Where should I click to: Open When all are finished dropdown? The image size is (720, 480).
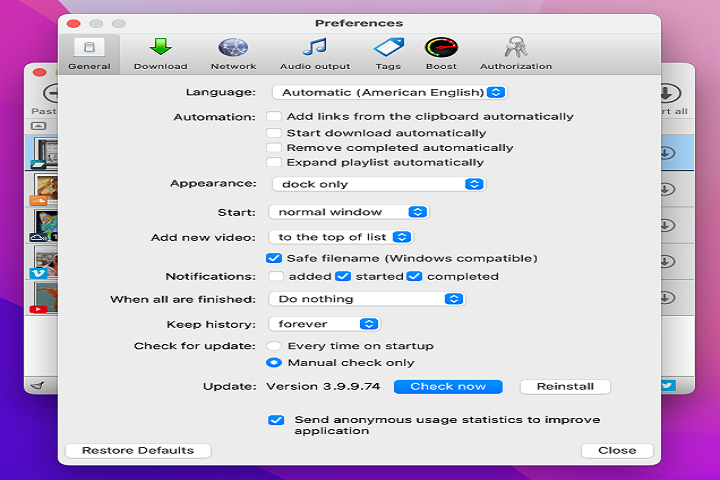coord(367,299)
